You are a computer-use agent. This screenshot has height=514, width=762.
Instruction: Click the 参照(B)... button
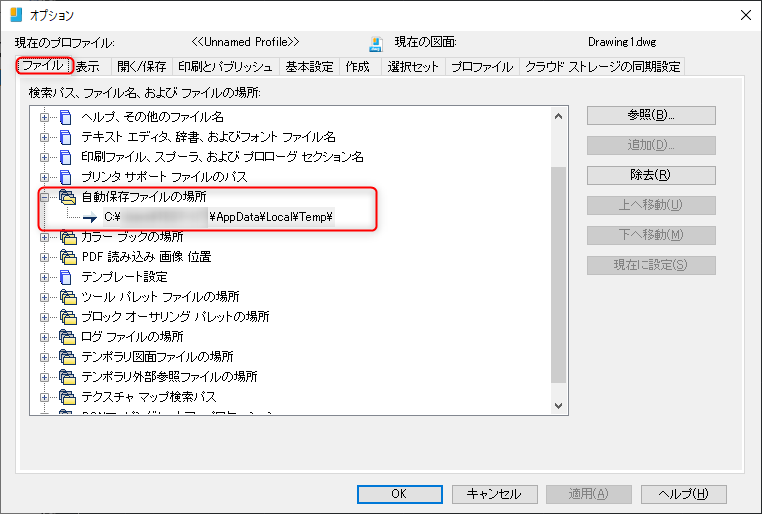651,115
